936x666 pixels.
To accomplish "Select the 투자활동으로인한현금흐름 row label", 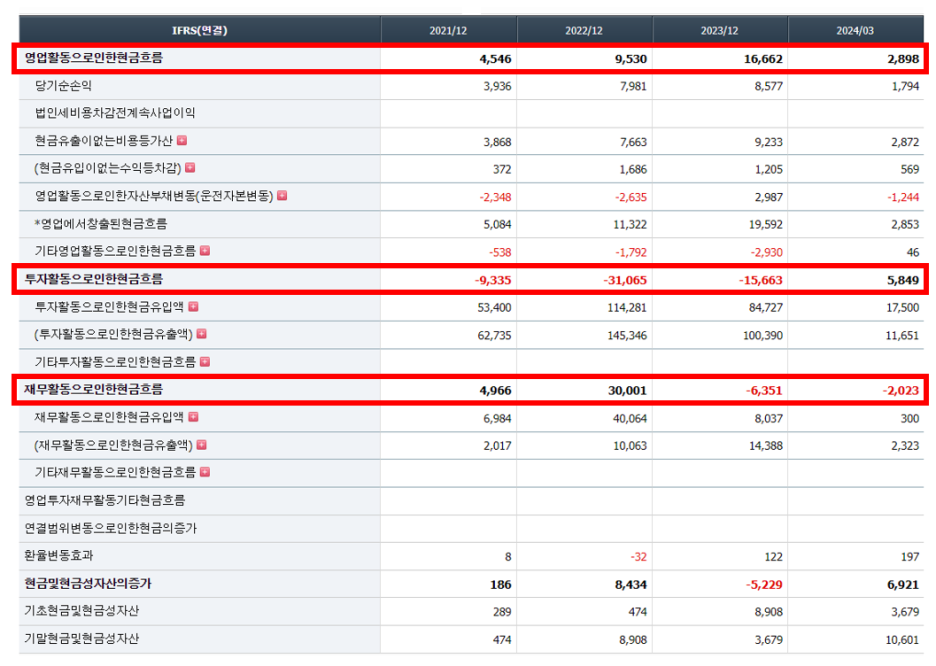I will pyautogui.click(x=93, y=279).
